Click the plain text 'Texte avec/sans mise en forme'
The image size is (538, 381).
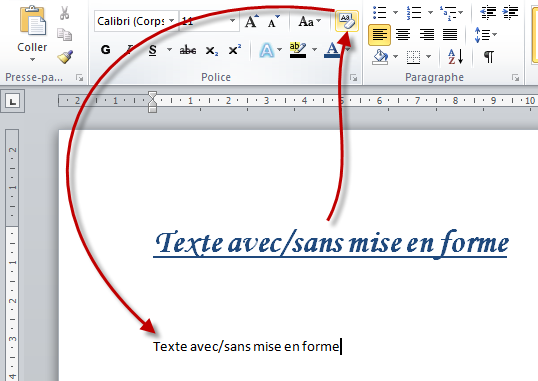pyautogui.click(x=246, y=347)
